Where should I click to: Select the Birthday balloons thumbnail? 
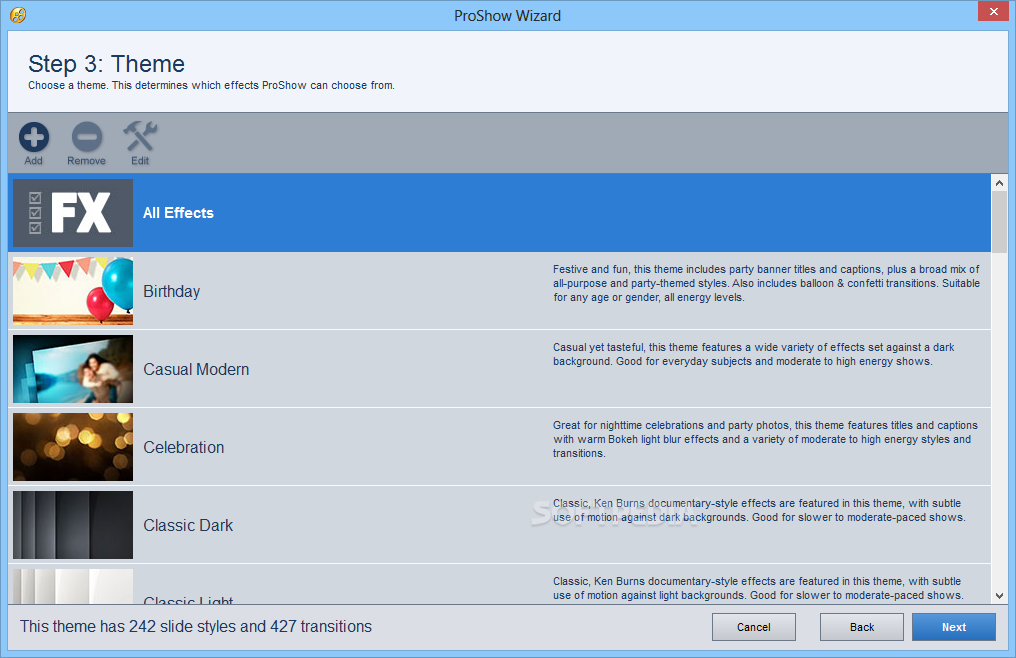(x=73, y=291)
